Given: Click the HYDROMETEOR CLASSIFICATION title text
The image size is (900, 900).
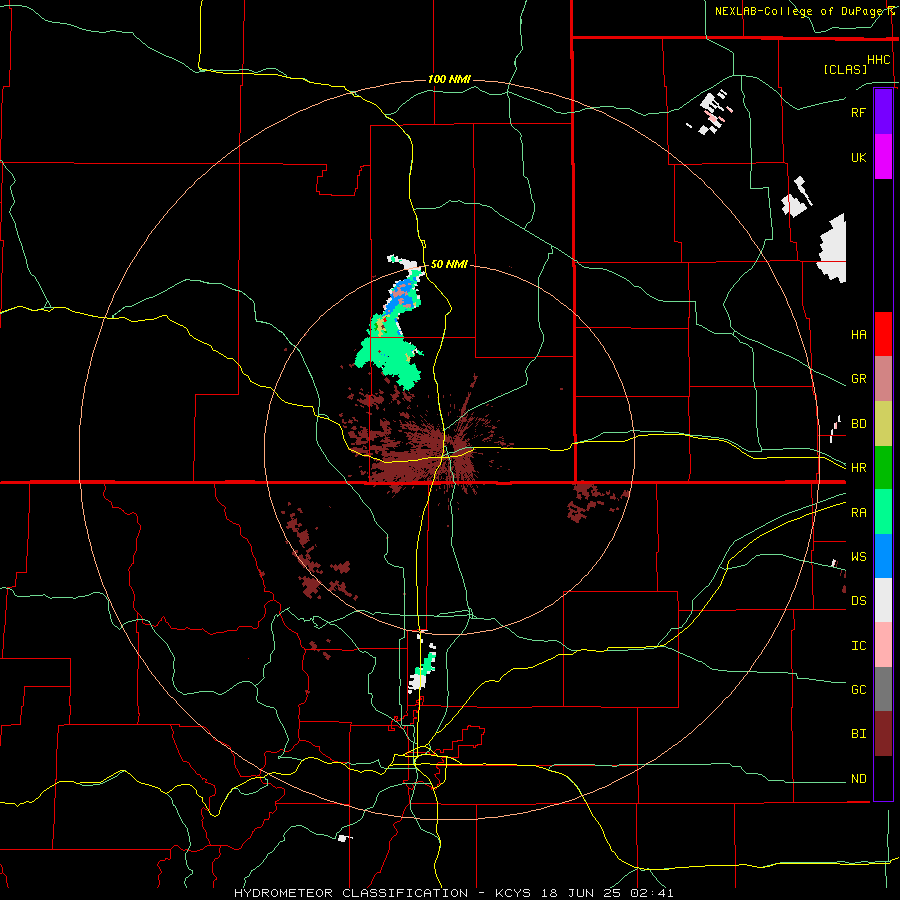Looking at the screenshot, I should (351, 893).
